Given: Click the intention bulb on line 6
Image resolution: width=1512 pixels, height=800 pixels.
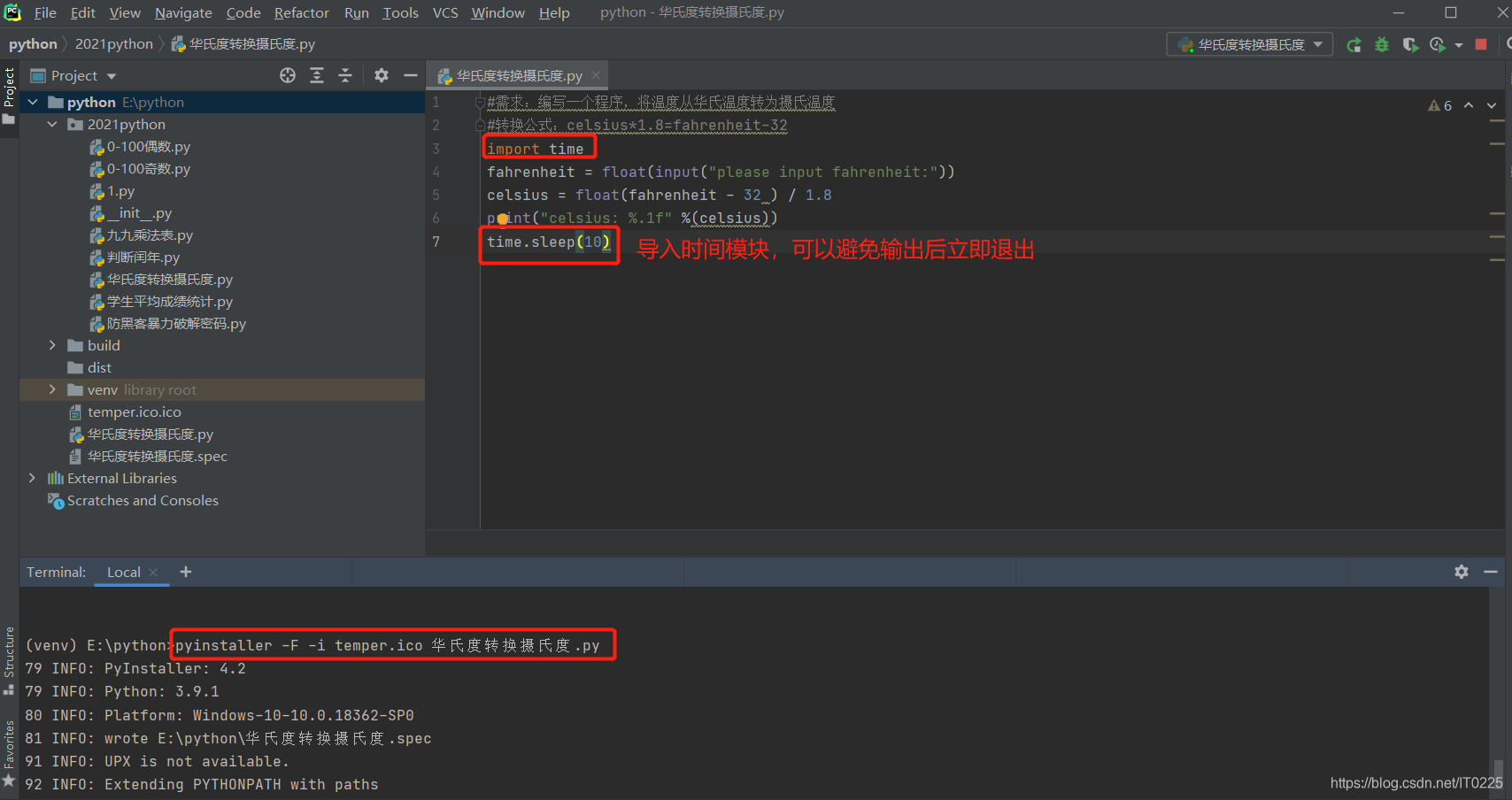Looking at the screenshot, I should [502, 219].
